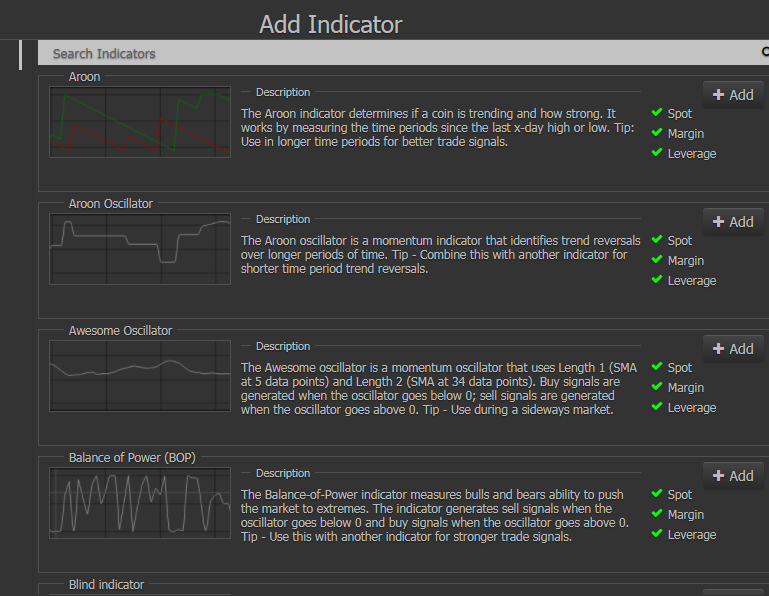769x596 pixels.
Task: Add the Aroon Oscillator indicator
Action: (733, 222)
